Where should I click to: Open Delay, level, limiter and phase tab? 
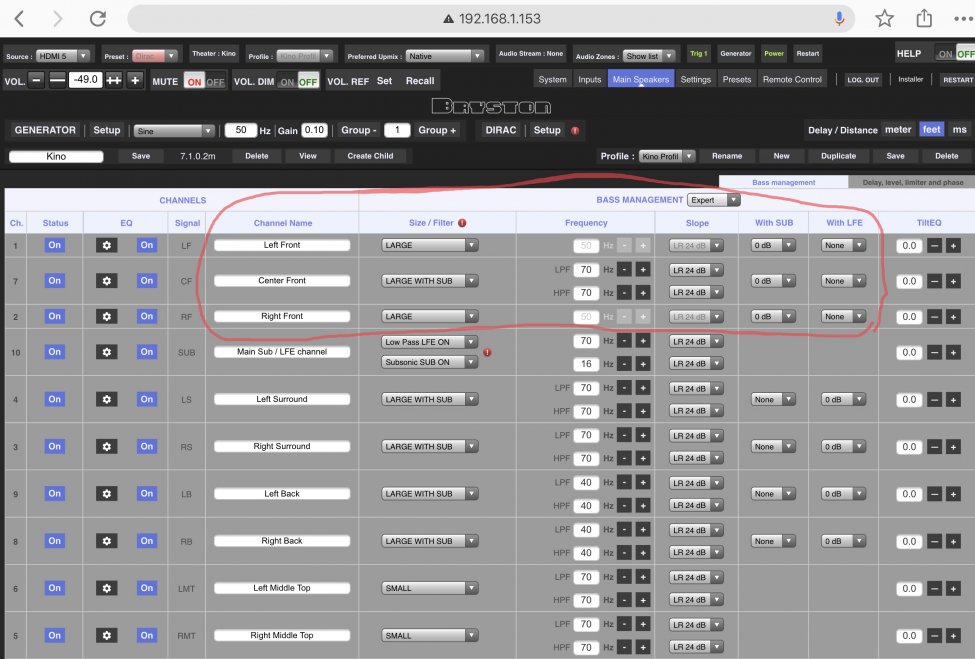(x=911, y=183)
